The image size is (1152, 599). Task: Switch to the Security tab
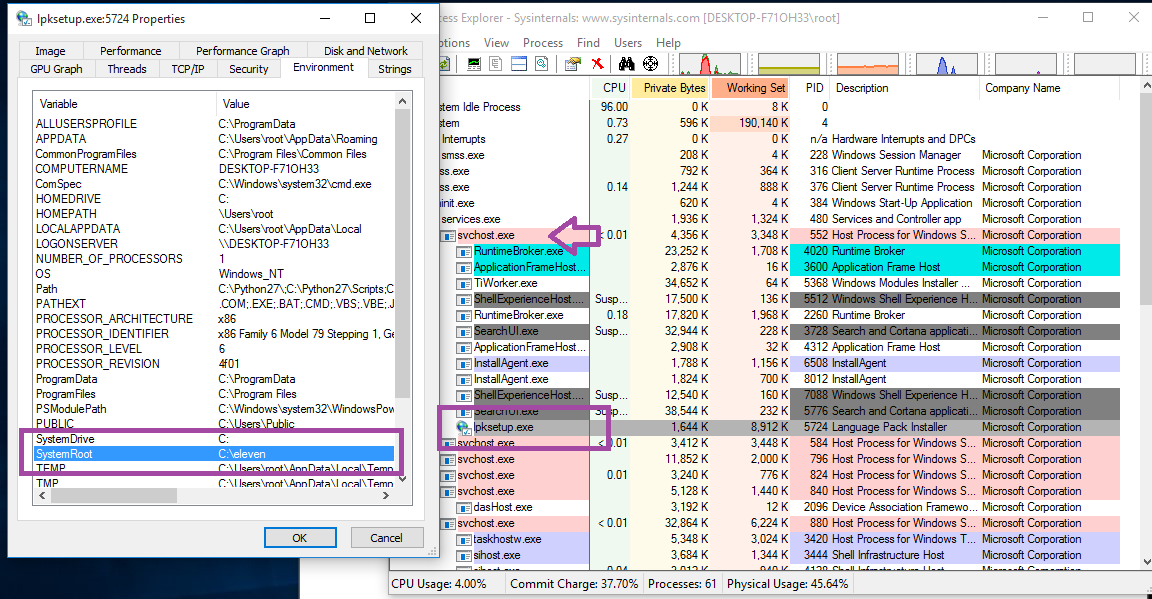[248, 69]
